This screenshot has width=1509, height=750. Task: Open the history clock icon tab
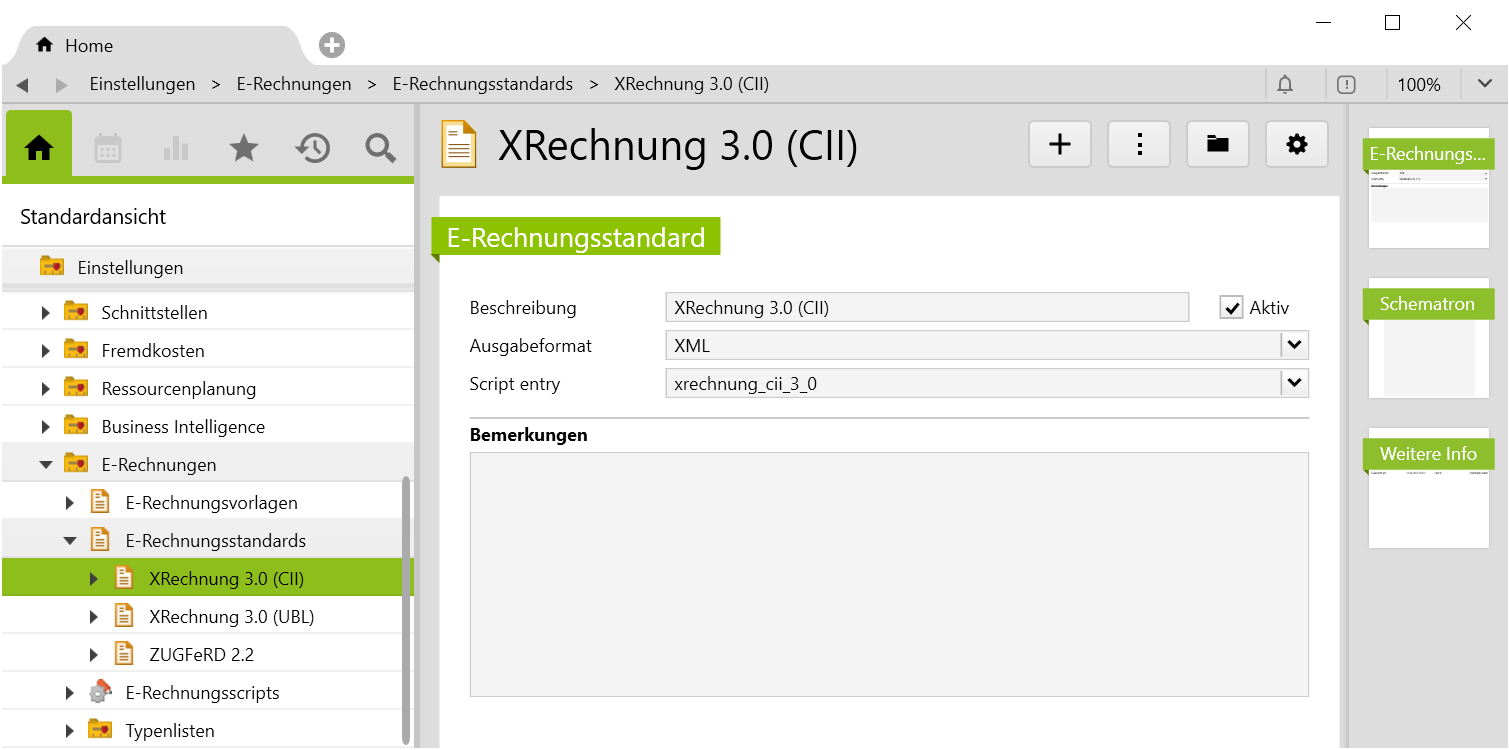(312, 148)
